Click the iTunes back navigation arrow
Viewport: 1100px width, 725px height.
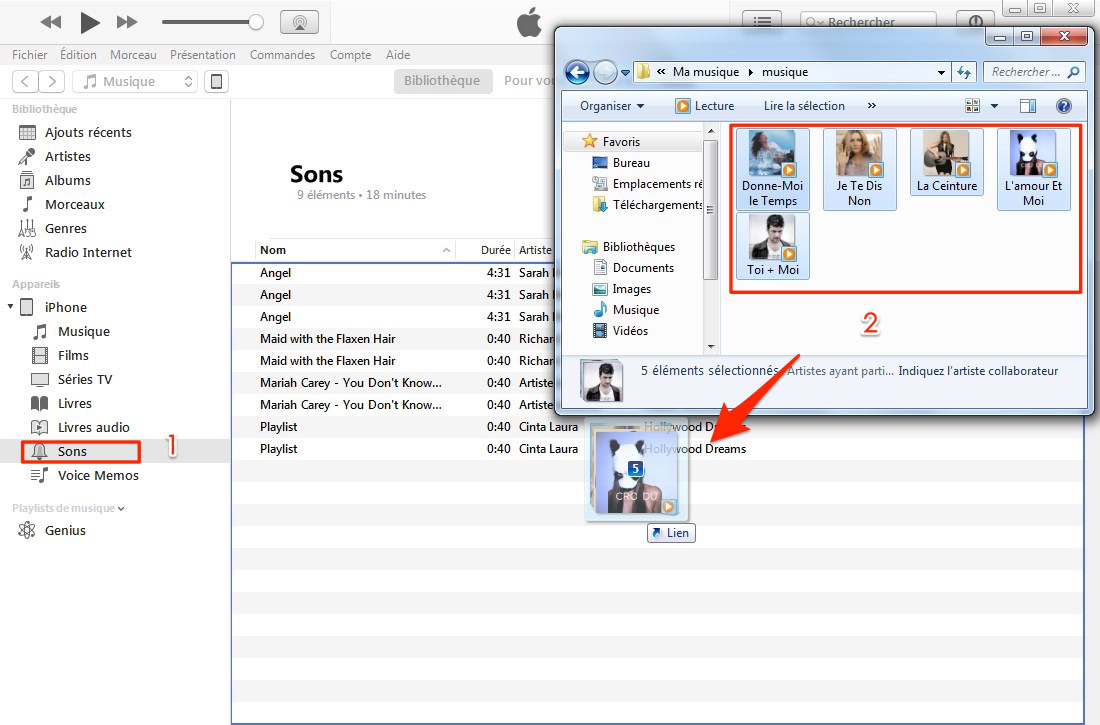tap(25, 81)
